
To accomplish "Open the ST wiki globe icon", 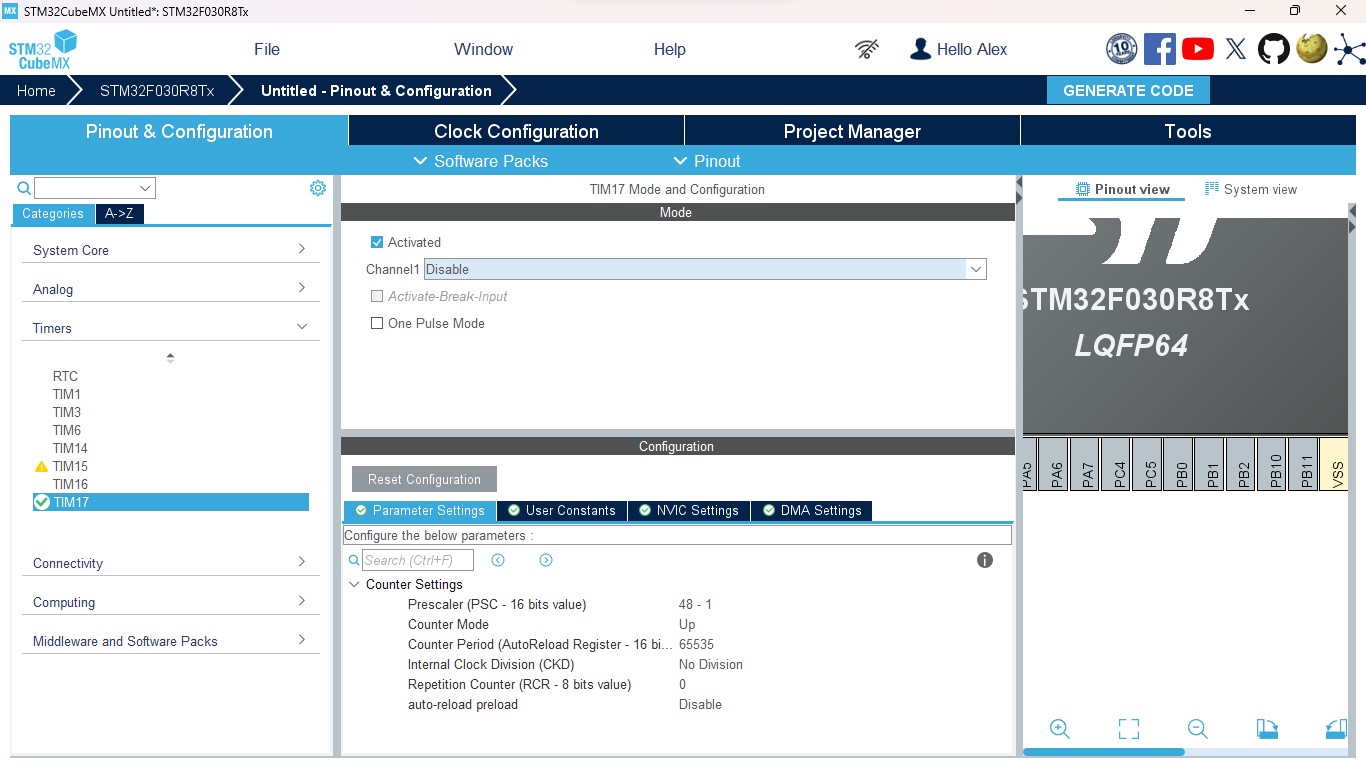I will tap(1312, 48).
